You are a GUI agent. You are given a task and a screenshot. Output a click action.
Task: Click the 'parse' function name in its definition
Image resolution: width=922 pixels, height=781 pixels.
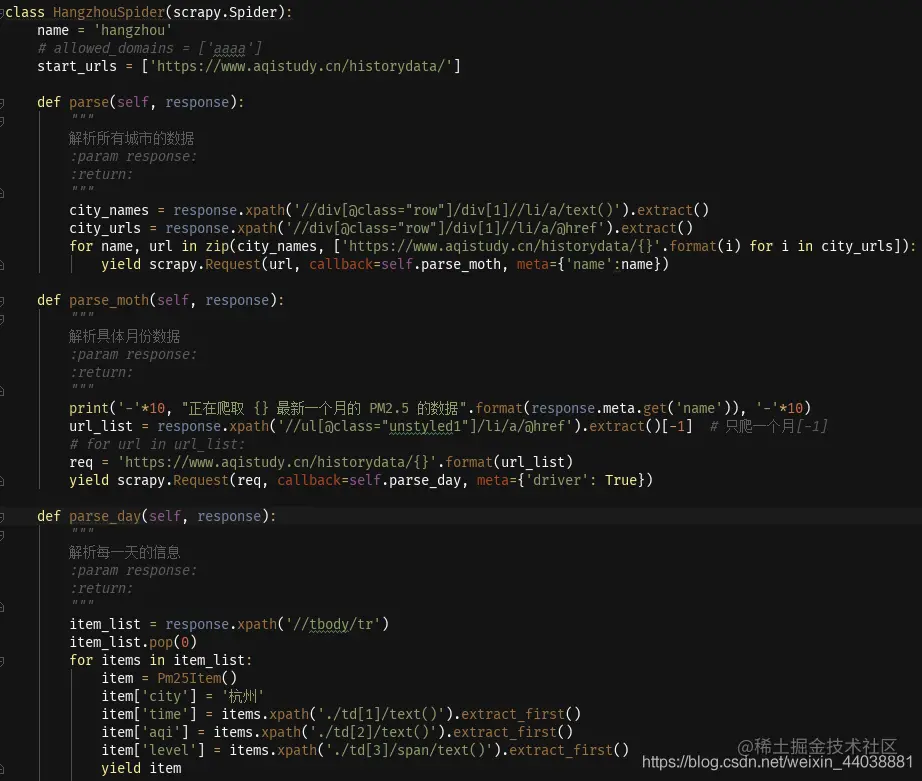point(89,102)
